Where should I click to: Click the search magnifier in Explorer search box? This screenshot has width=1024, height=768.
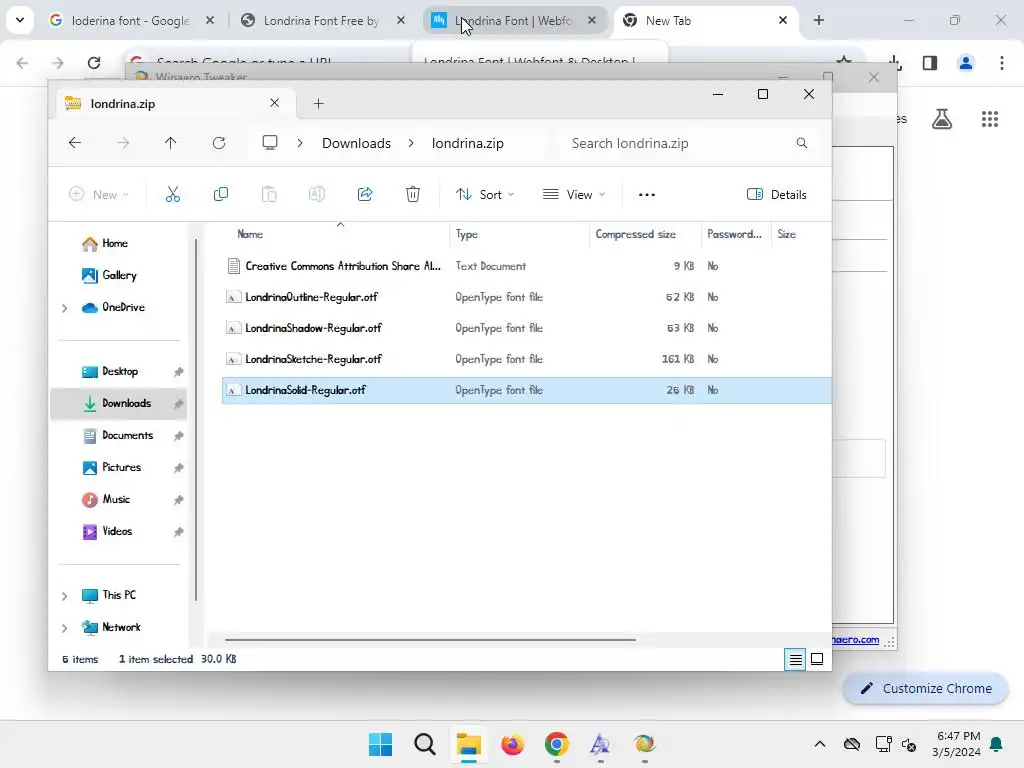pos(801,143)
